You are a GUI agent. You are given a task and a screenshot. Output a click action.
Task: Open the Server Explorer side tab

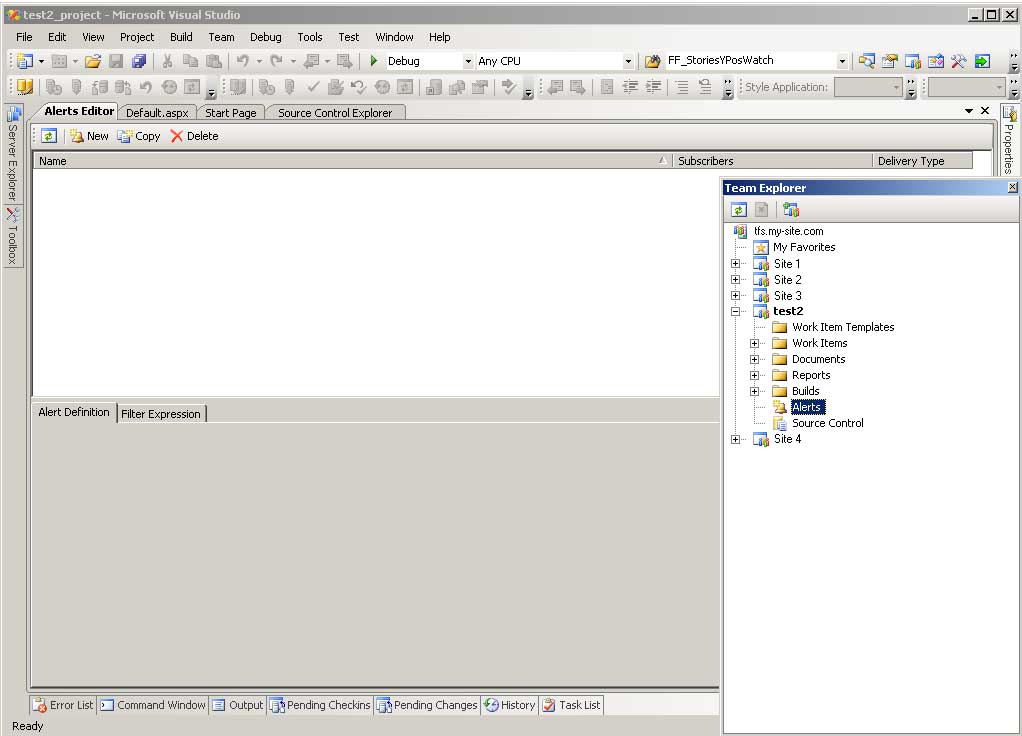[x=13, y=154]
